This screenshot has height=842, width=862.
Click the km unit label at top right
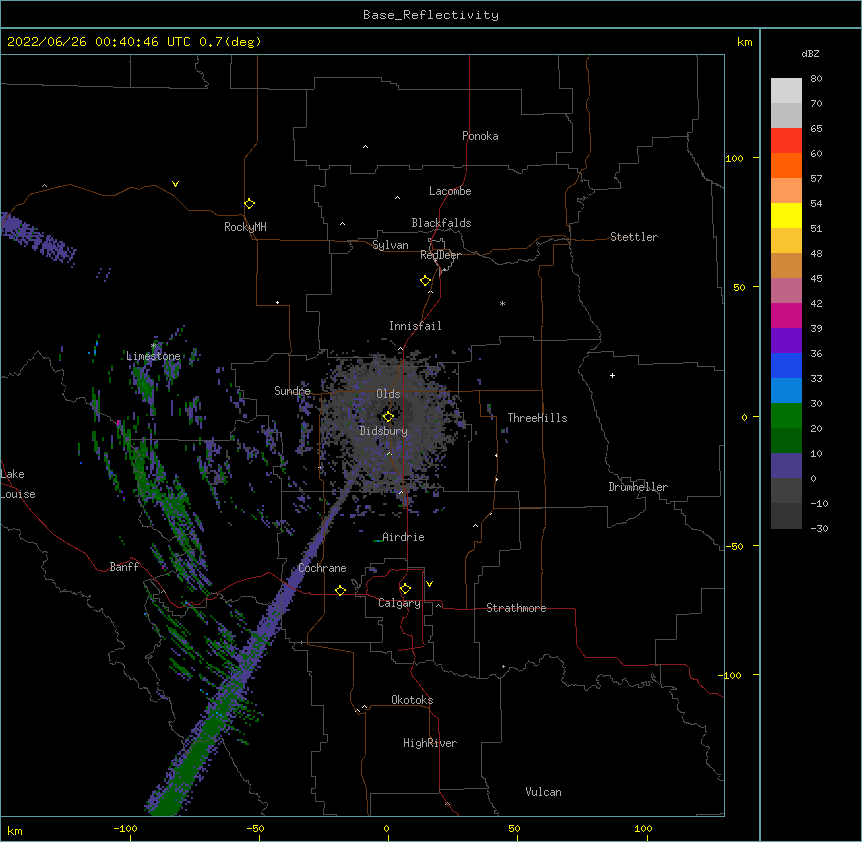pos(744,42)
